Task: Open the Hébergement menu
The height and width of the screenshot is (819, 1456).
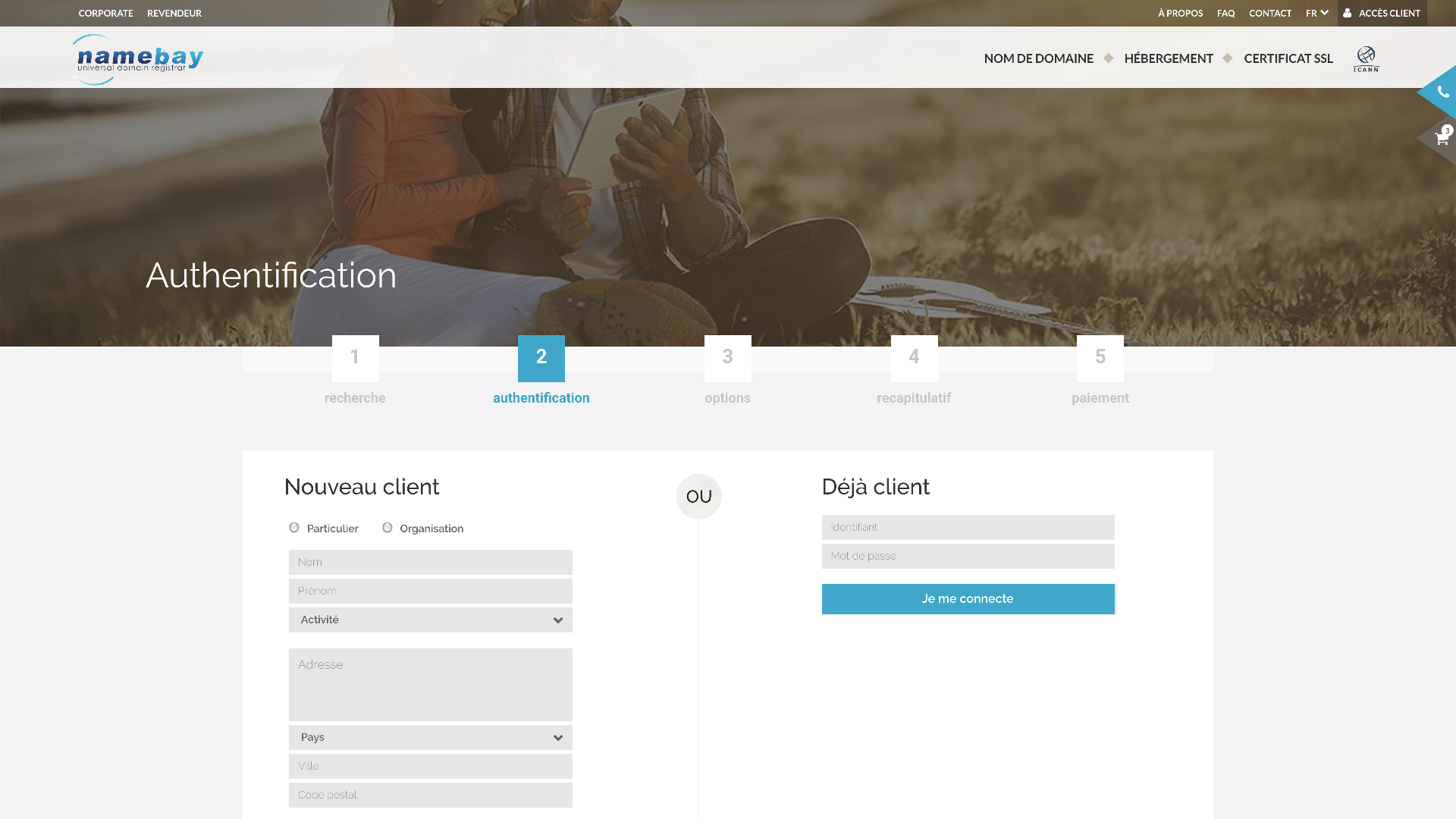Action: tap(1168, 58)
